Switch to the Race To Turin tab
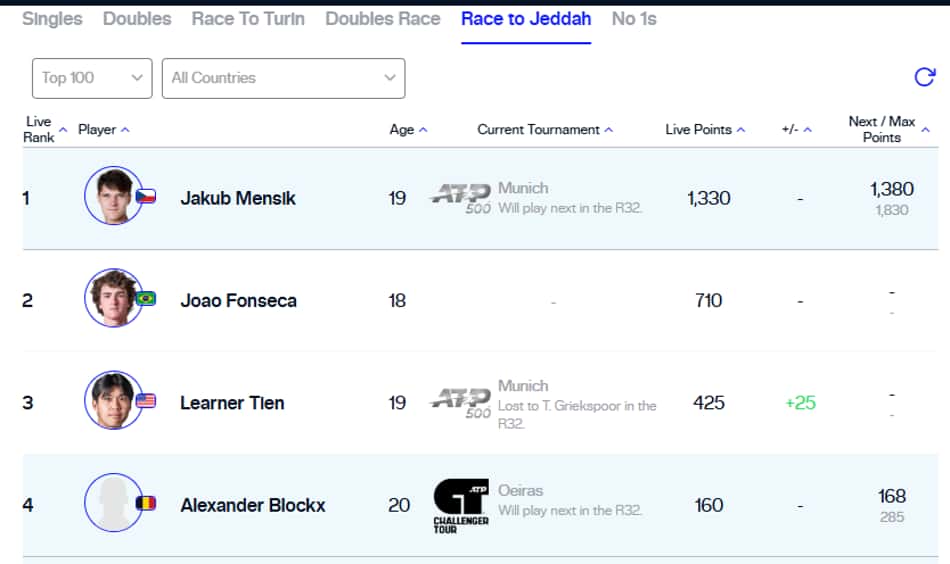950x564 pixels. click(x=248, y=19)
